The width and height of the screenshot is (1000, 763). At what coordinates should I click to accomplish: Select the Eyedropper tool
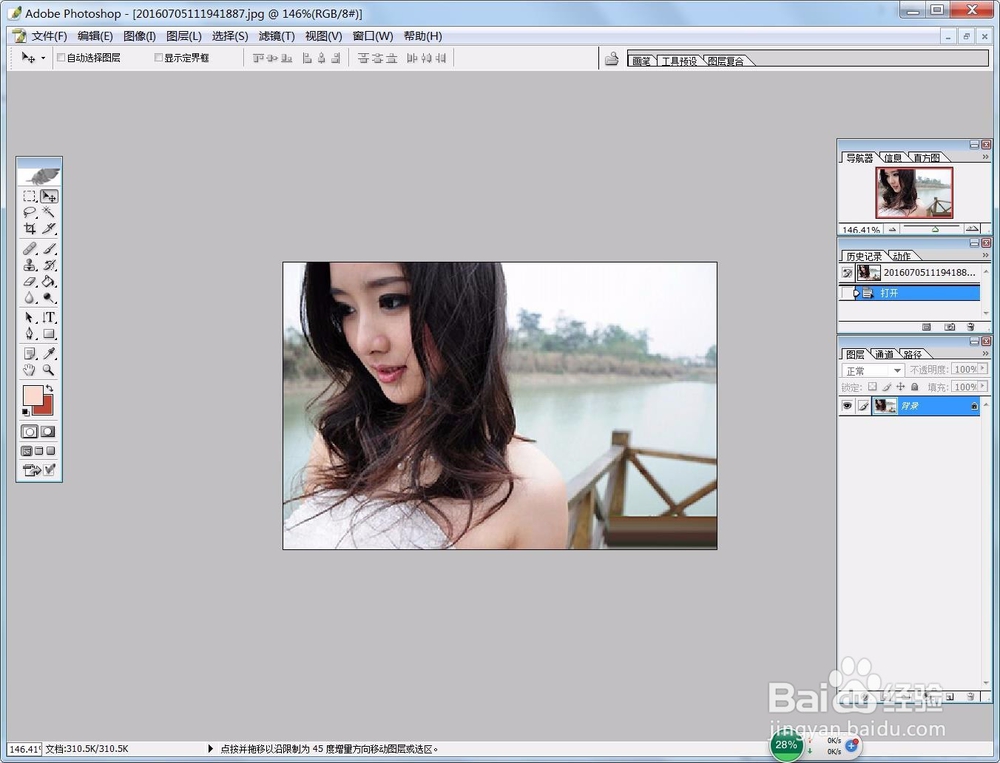point(49,353)
